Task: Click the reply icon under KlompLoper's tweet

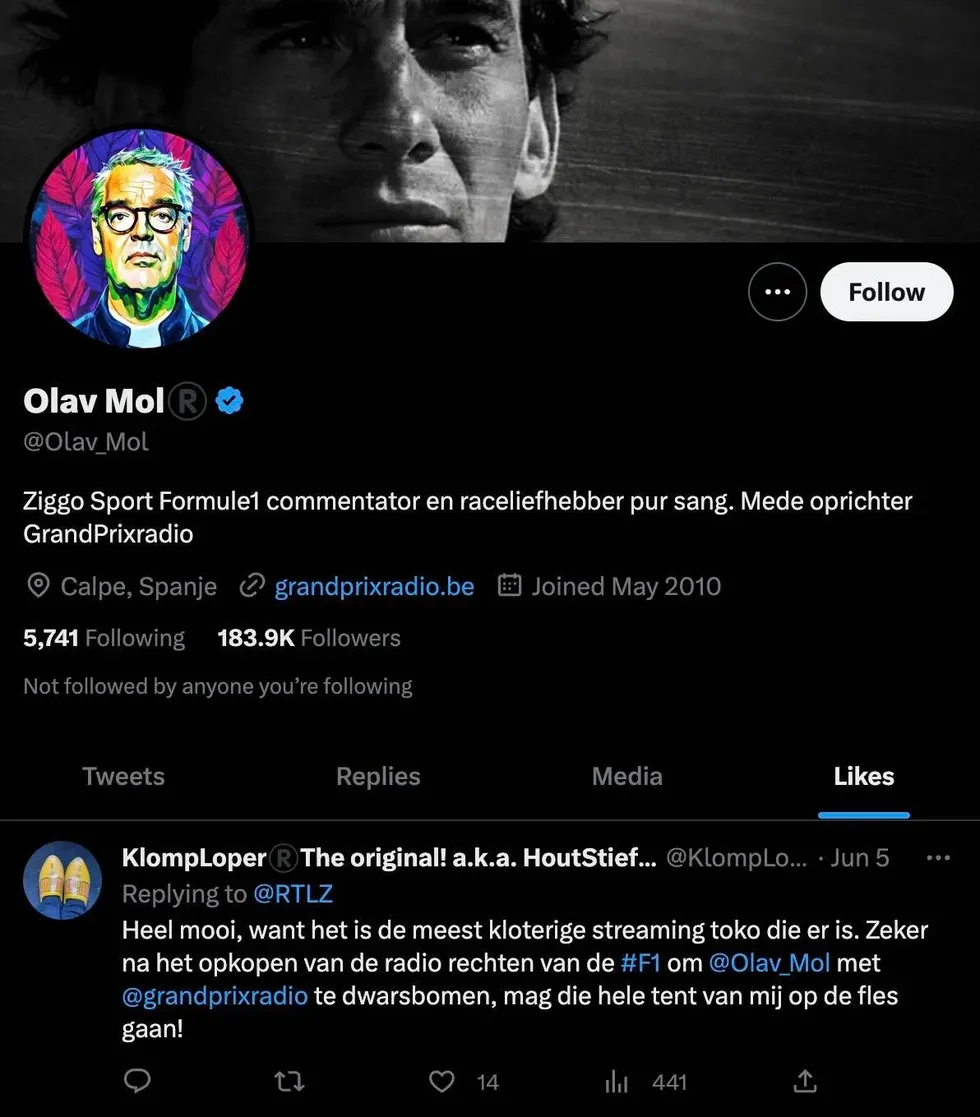Action: [137, 1081]
